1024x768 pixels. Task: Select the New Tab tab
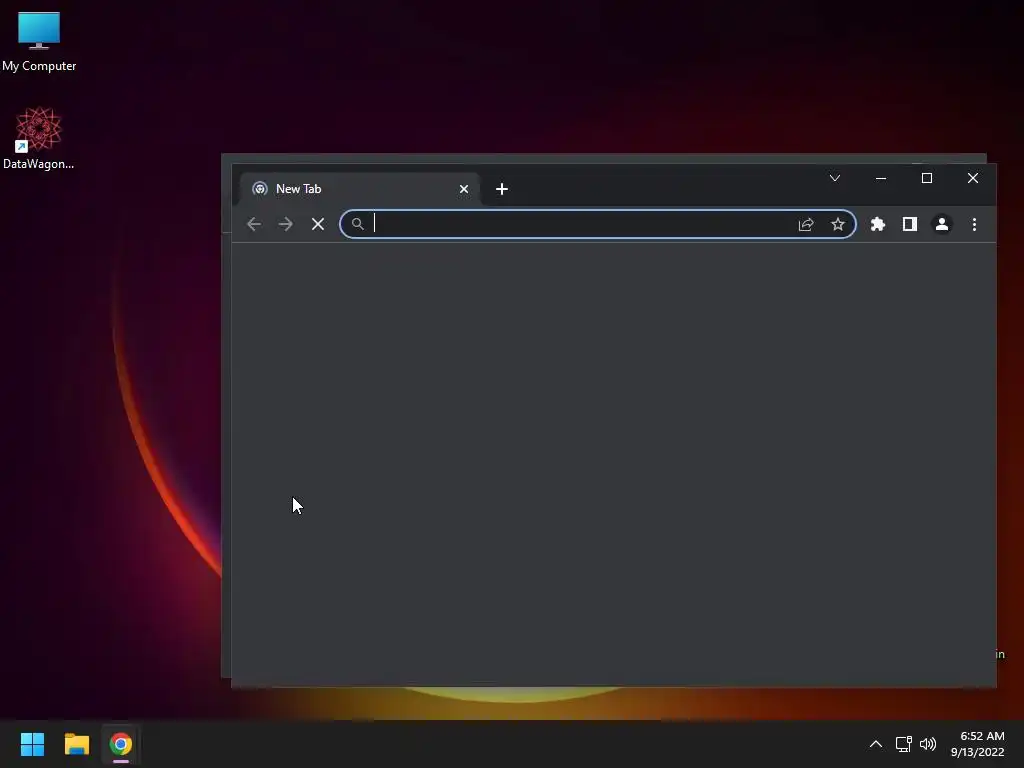tap(360, 189)
